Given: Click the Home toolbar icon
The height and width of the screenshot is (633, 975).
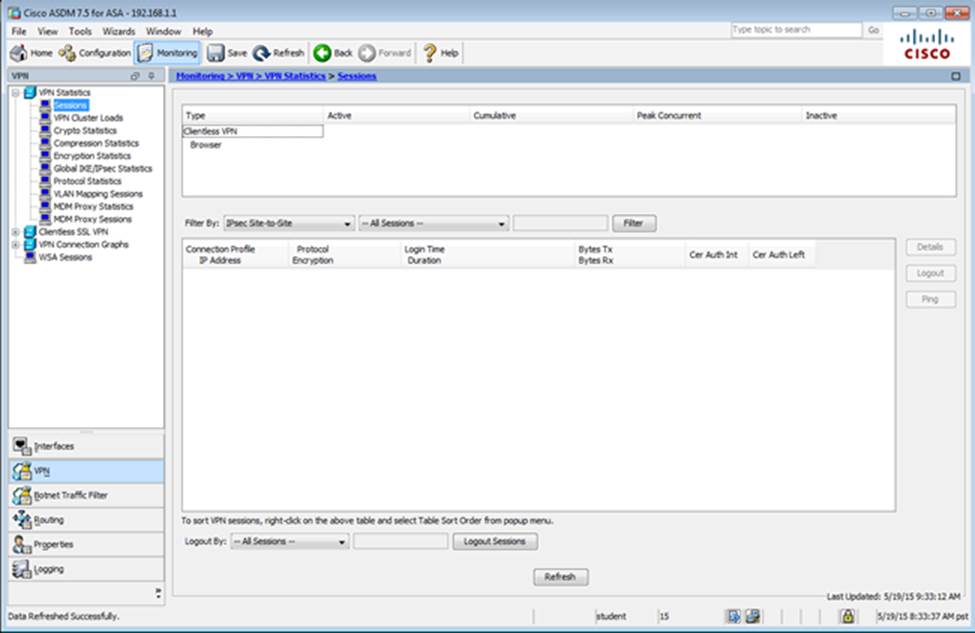Looking at the screenshot, I should 19,53.
